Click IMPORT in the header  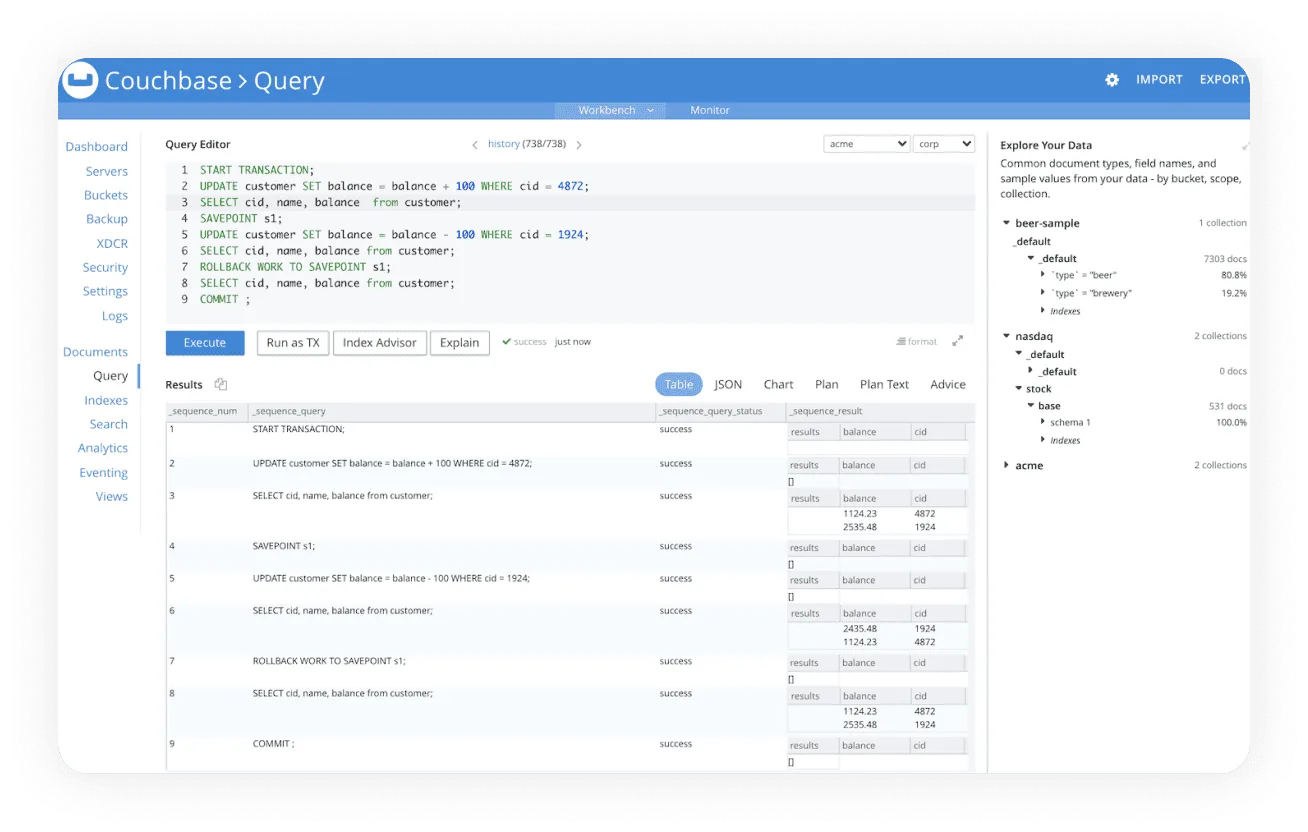coord(1159,80)
